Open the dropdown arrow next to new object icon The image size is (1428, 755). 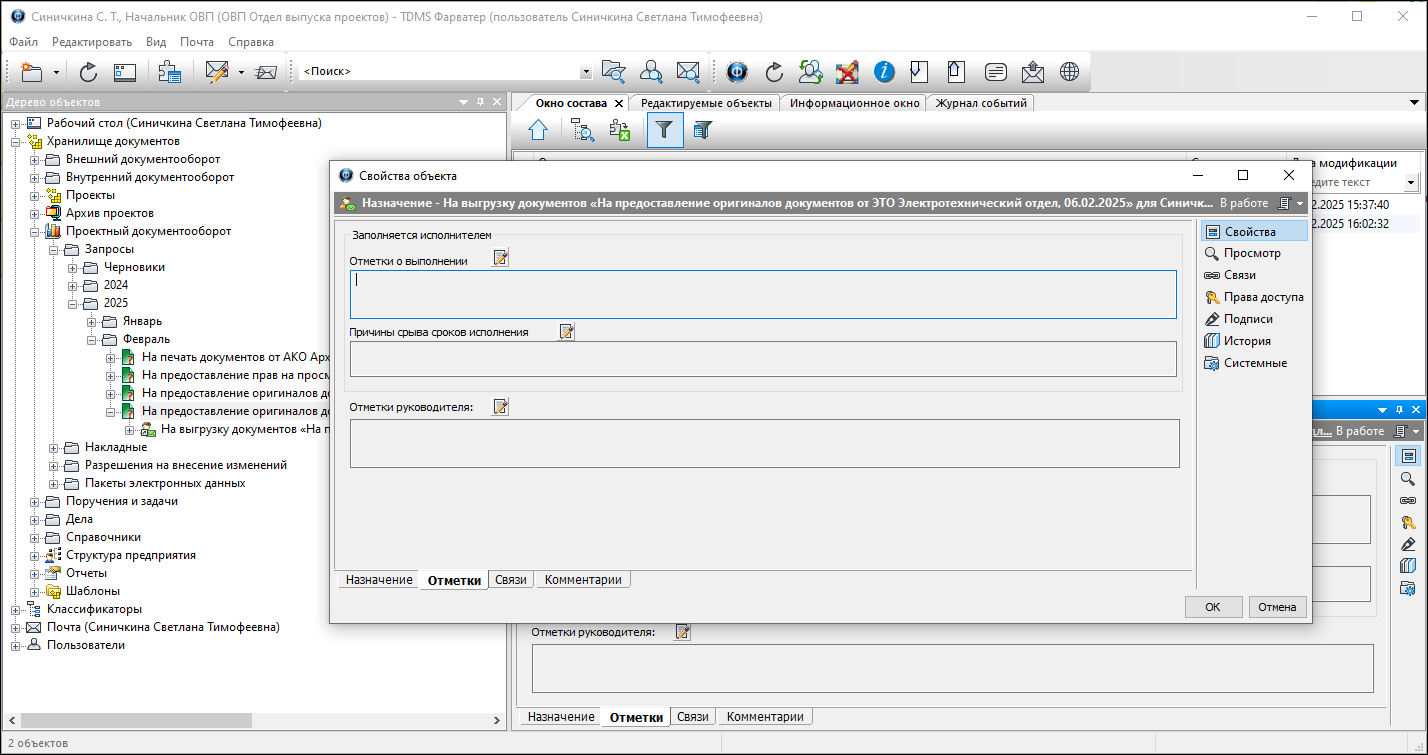[x=56, y=72]
